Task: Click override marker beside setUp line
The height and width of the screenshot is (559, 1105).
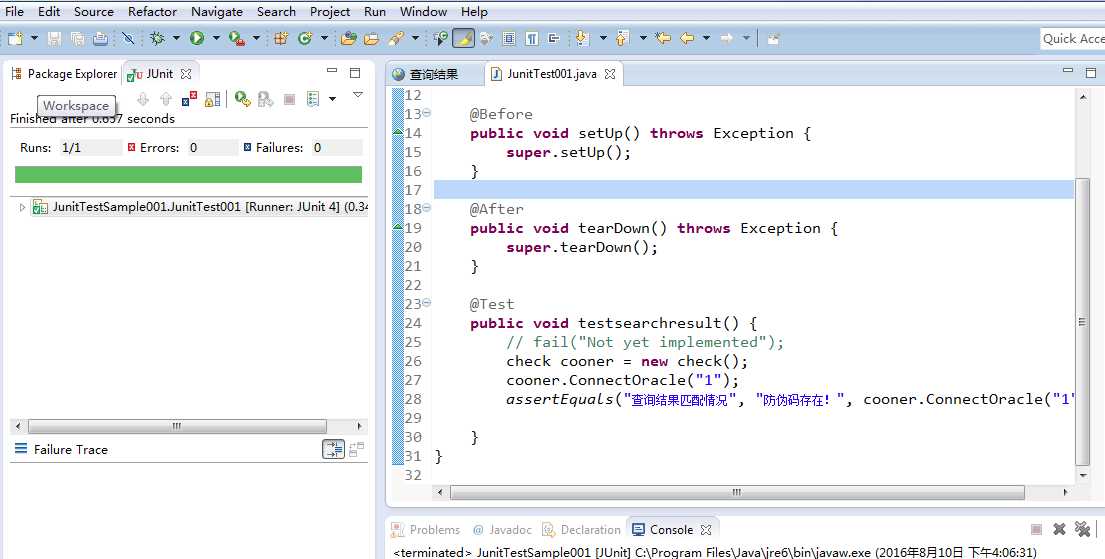Action: 397,133
